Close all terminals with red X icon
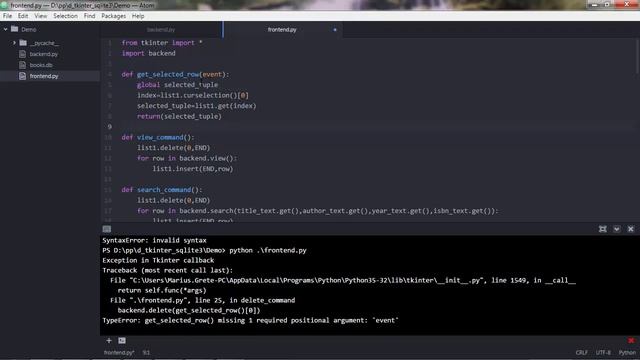The image size is (640, 360). click(631, 340)
